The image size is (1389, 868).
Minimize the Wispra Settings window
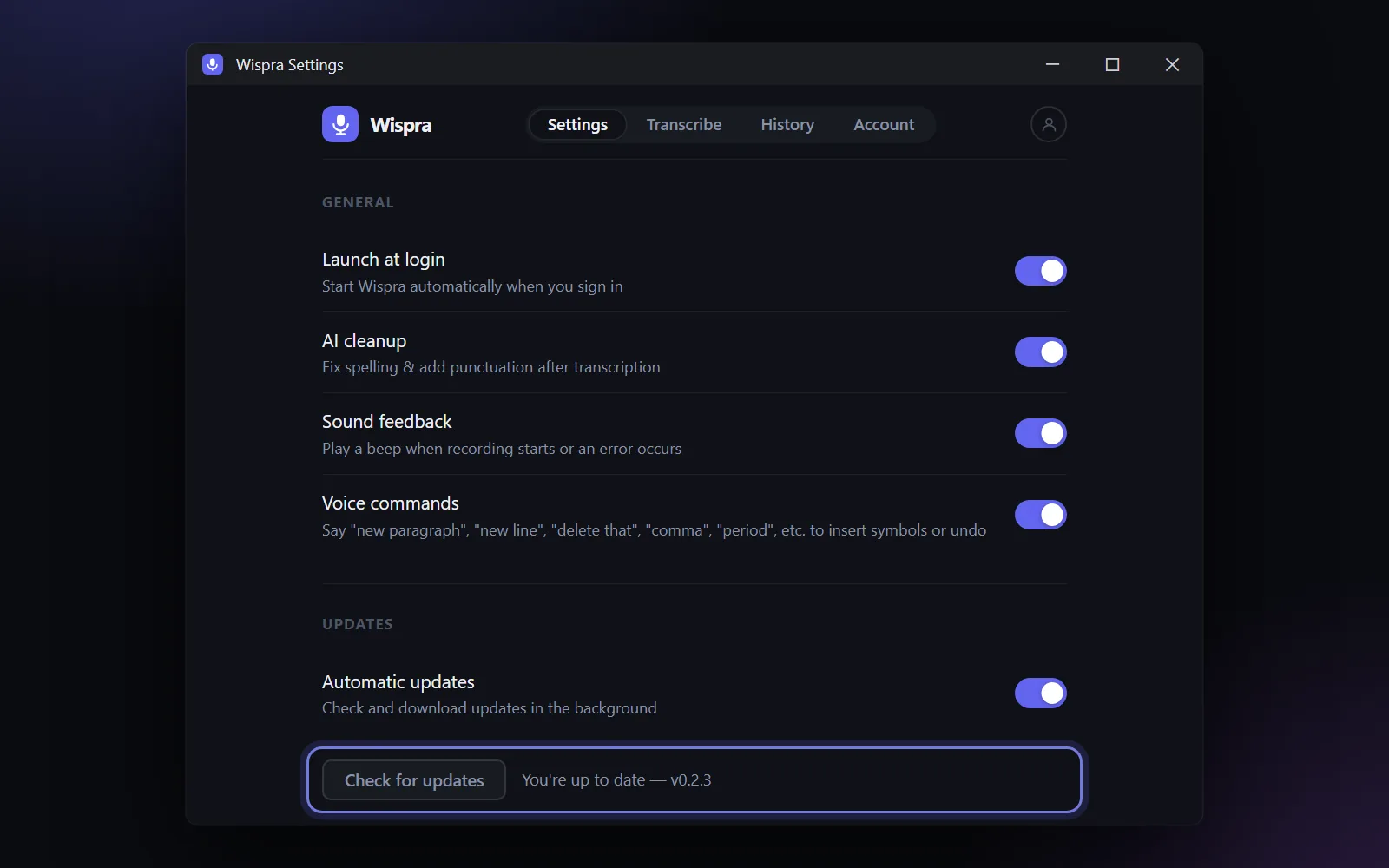1052,64
